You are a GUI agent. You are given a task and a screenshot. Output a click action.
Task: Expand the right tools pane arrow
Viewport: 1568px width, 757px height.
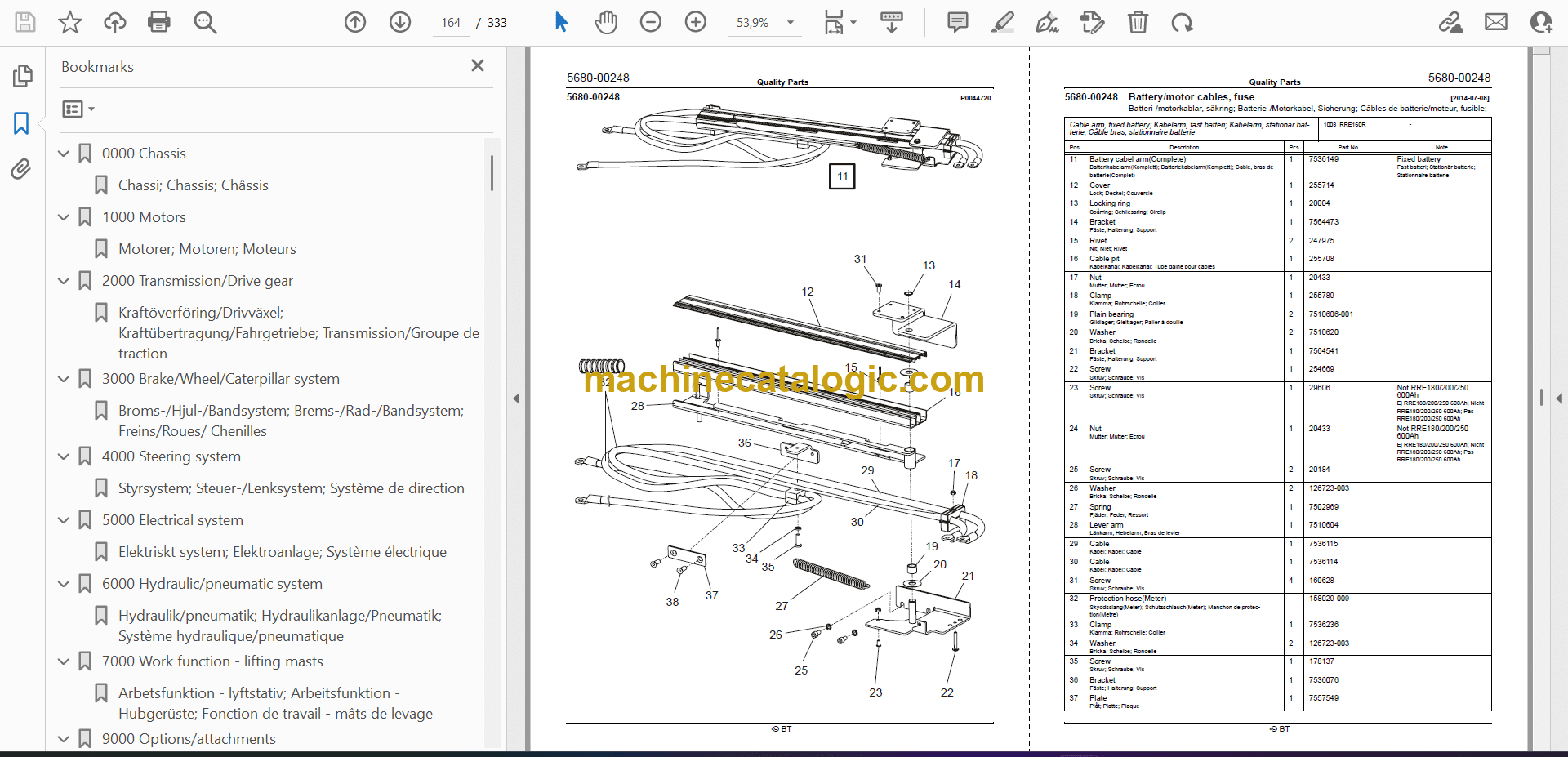(x=1559, y=399)
